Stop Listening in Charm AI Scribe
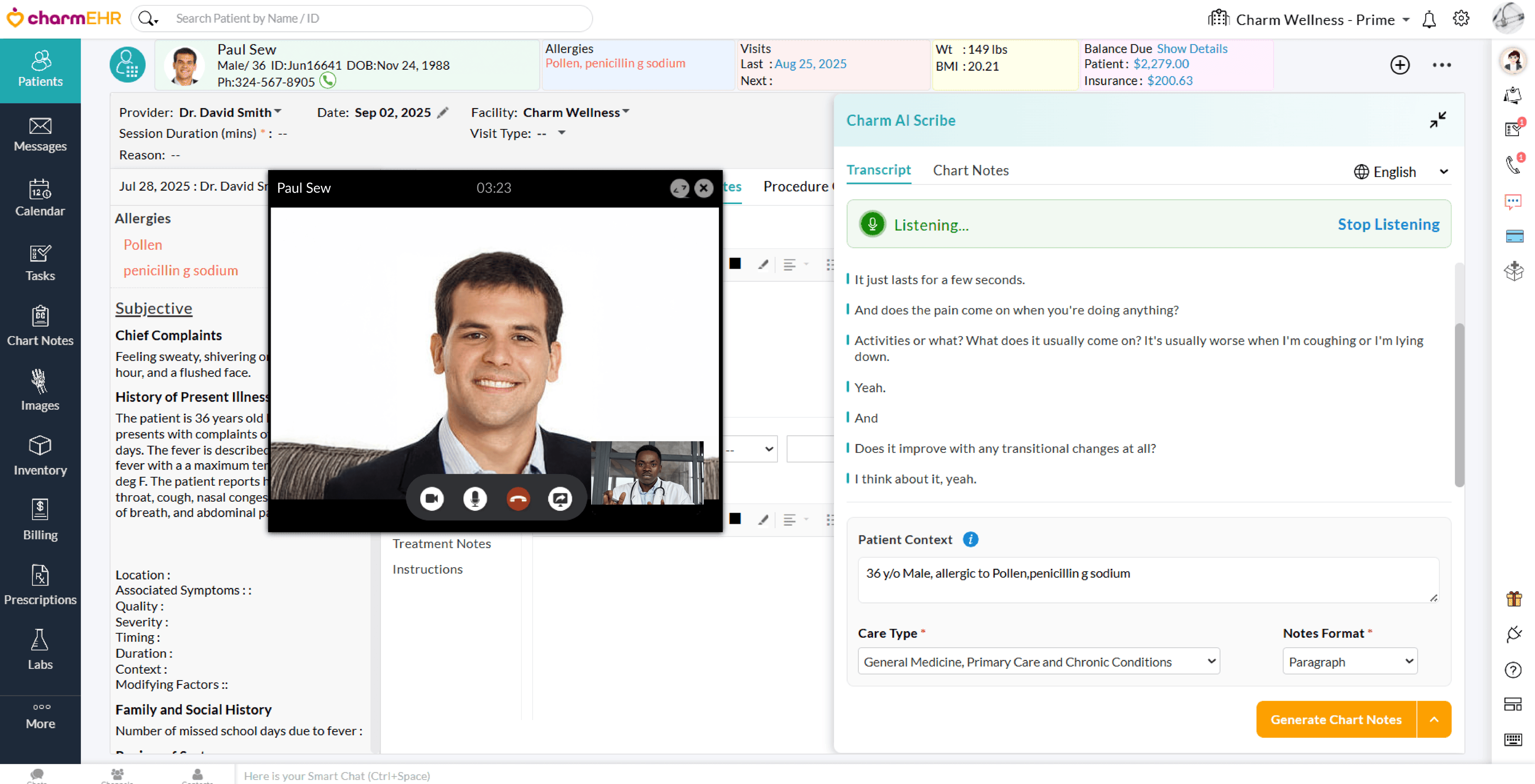1535x784 pixels. point(1389,225)
